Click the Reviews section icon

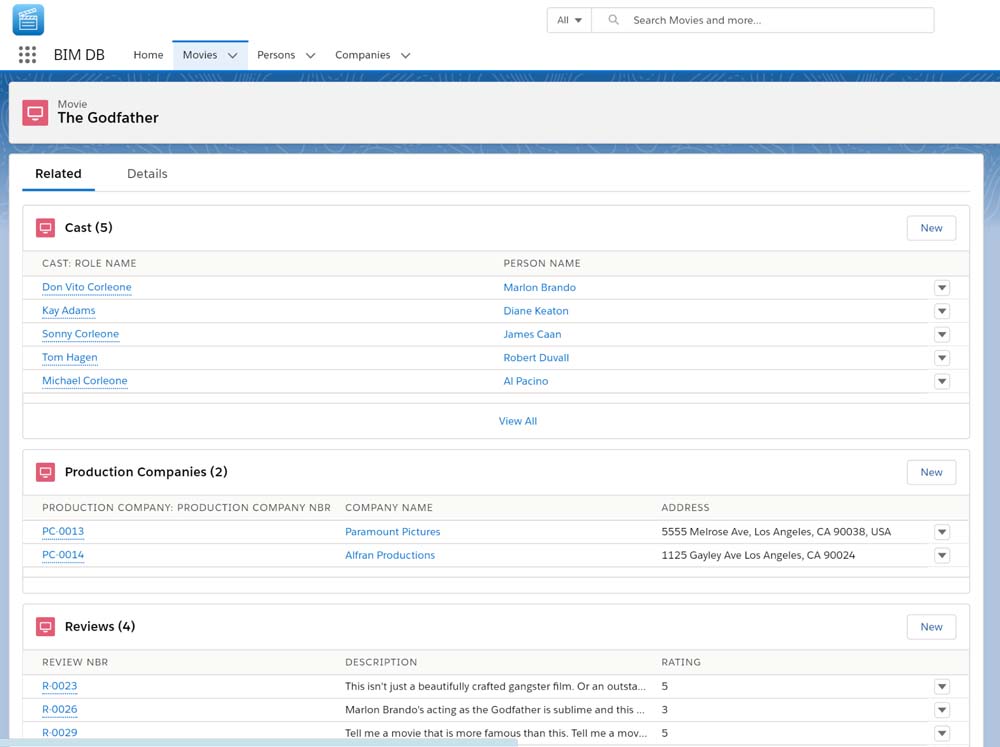coord(45,627)
